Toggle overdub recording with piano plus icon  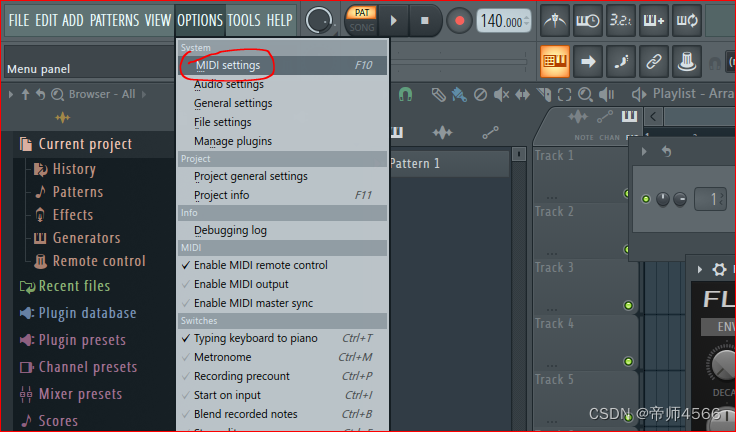[x=653, y=21]
